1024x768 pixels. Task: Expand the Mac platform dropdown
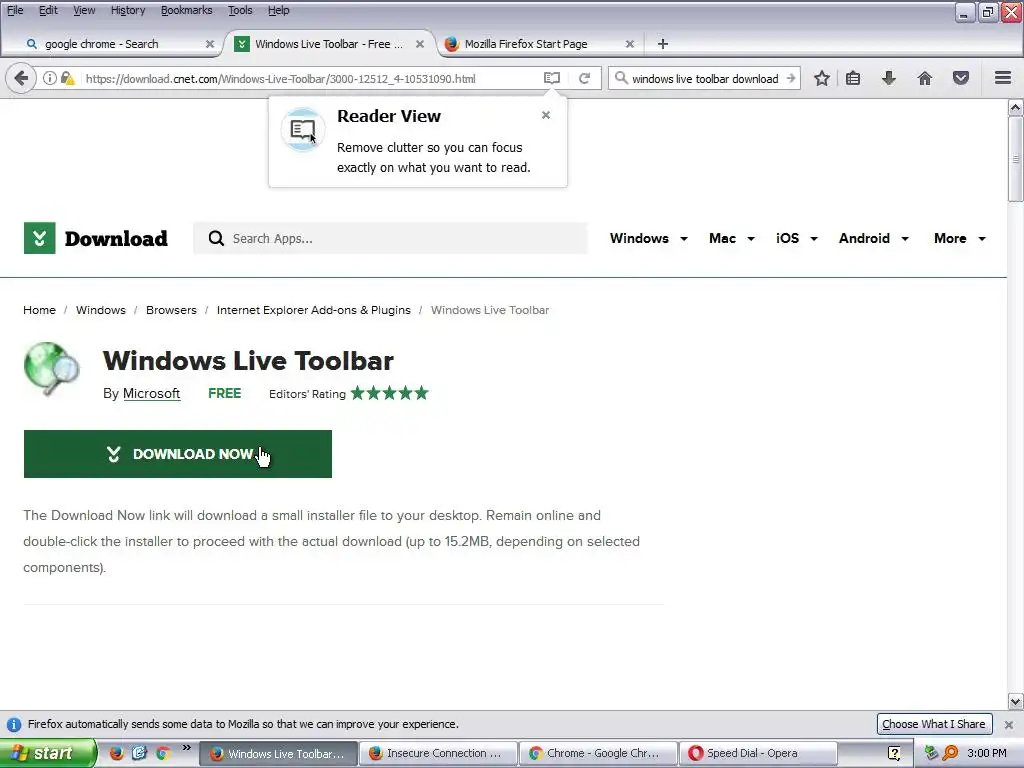pos(731,238)
